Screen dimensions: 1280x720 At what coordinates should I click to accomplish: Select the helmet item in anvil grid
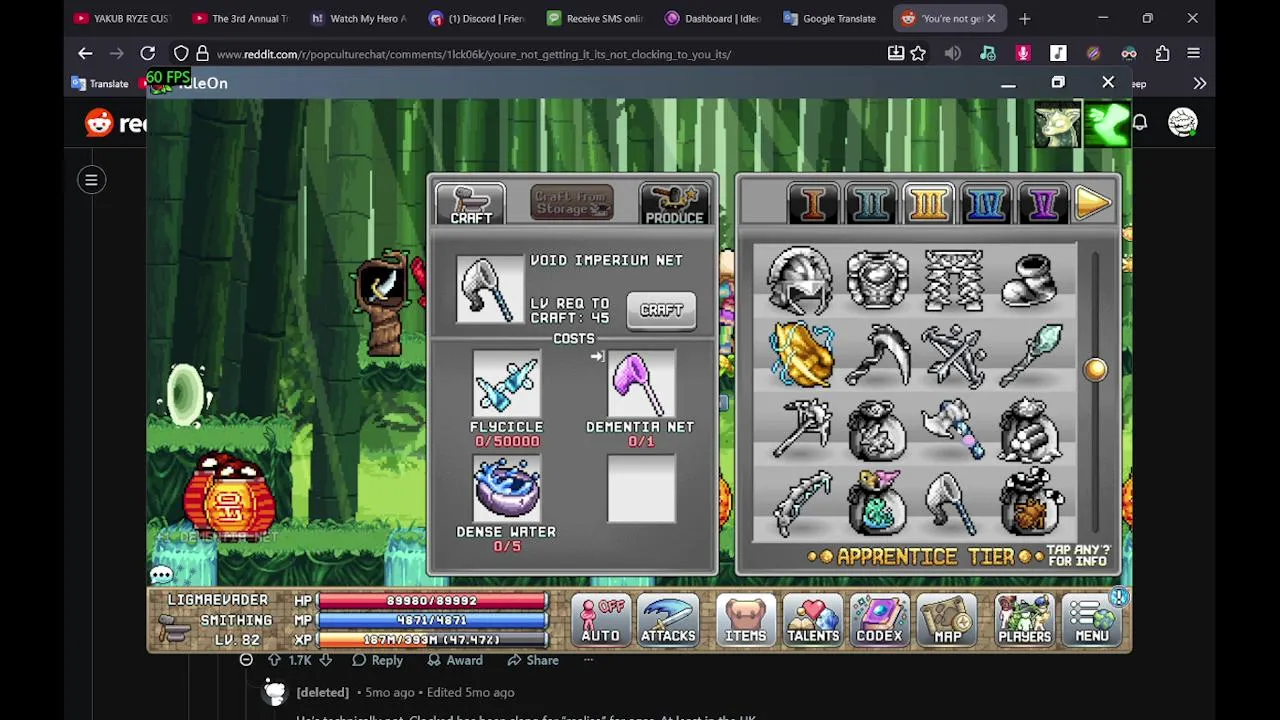coord(800,280)
